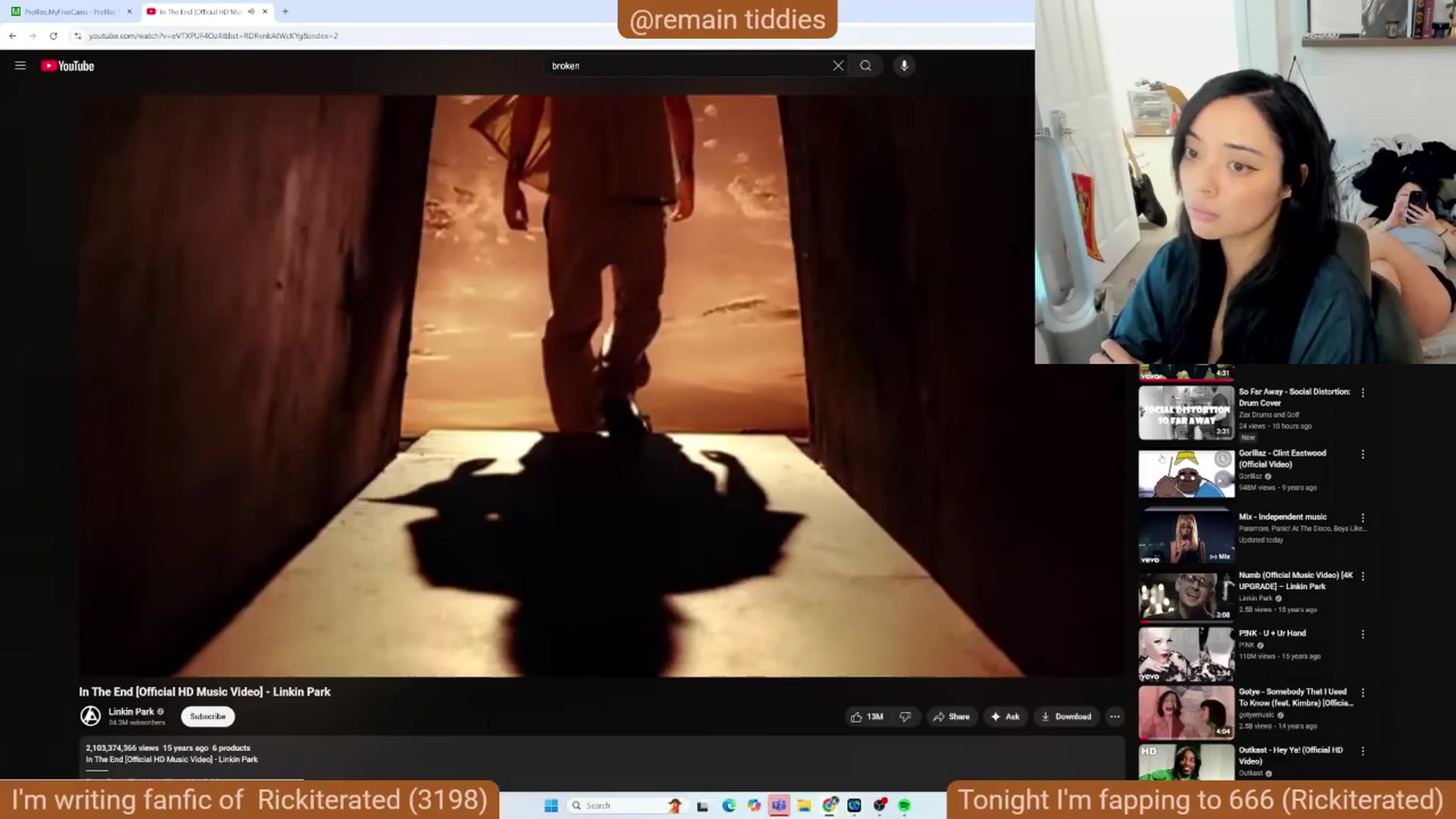Open Gorillaz - Clint Eastwood title link
The image size is (1456, 819).
tap(1282, 459)
